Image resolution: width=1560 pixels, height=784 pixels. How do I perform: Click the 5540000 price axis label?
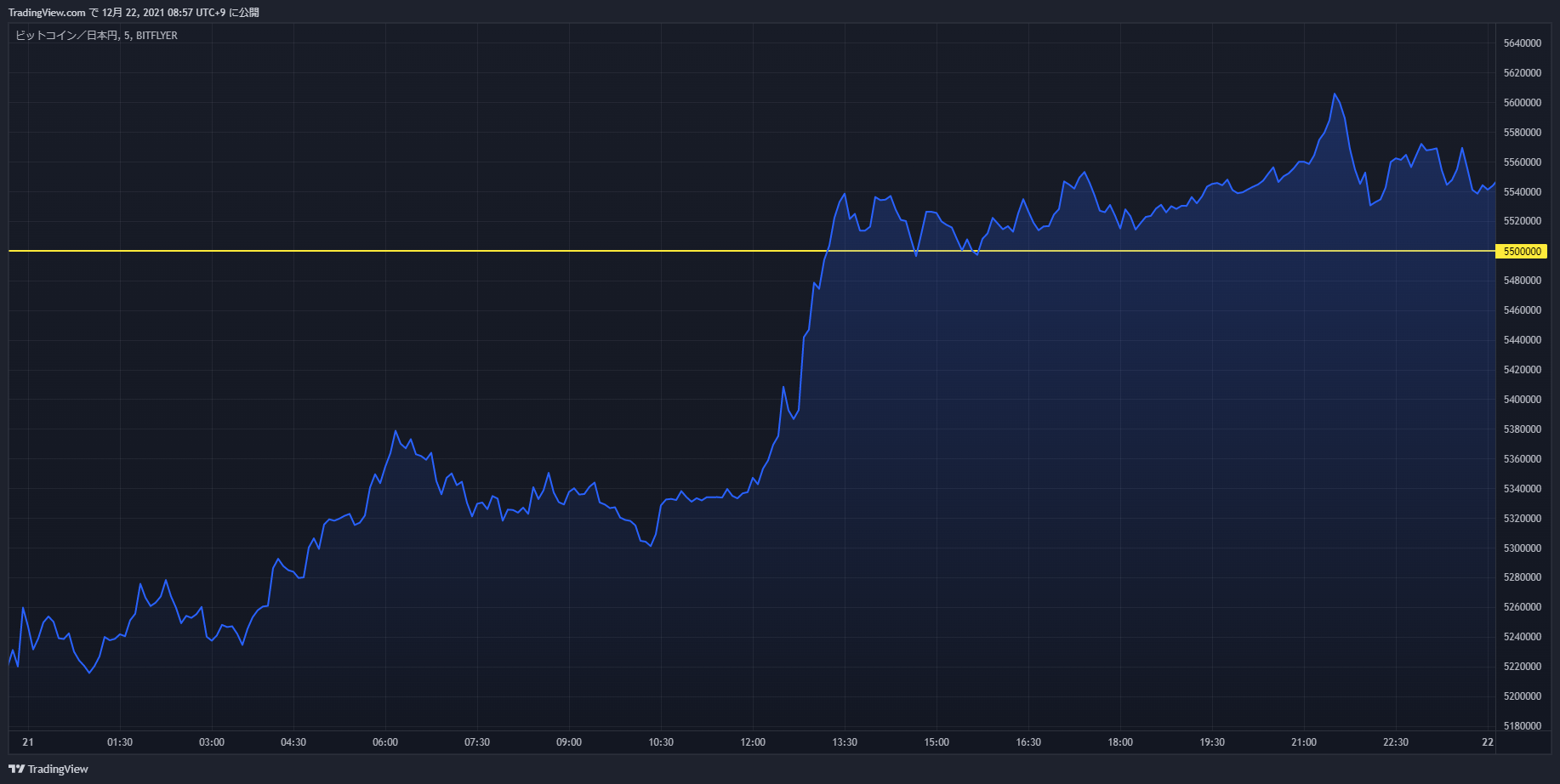click(x=1523, y=192)
